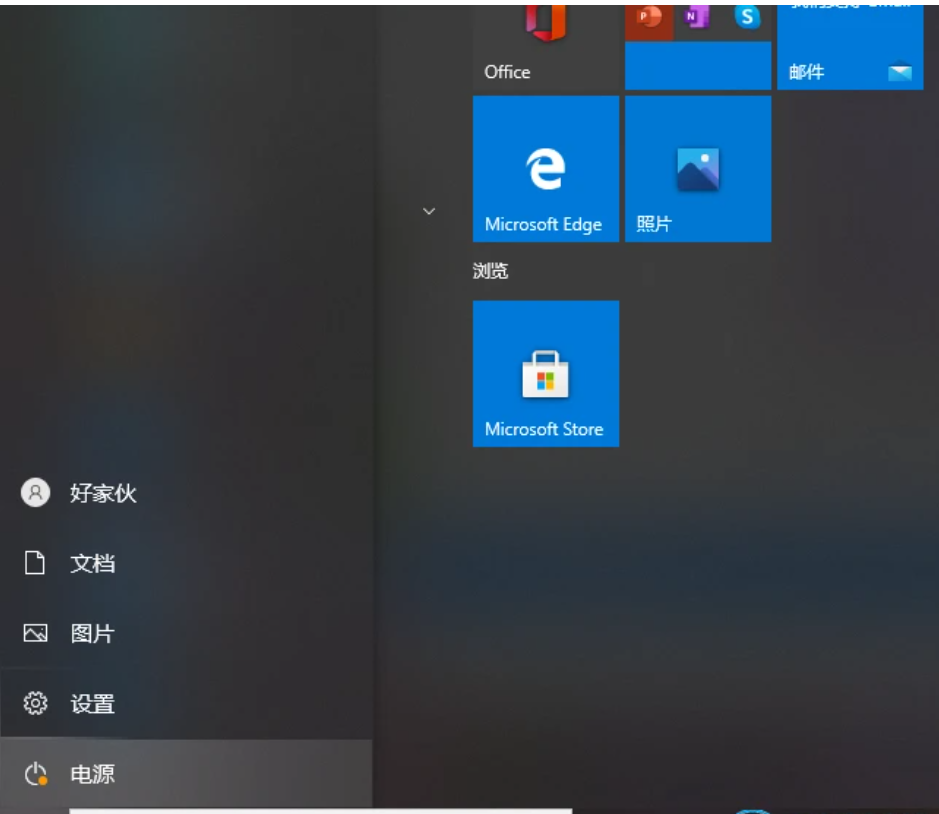Click the 图片 pictures icon
The width and height of the screenshot is (939, 814).
coord(35,633)
